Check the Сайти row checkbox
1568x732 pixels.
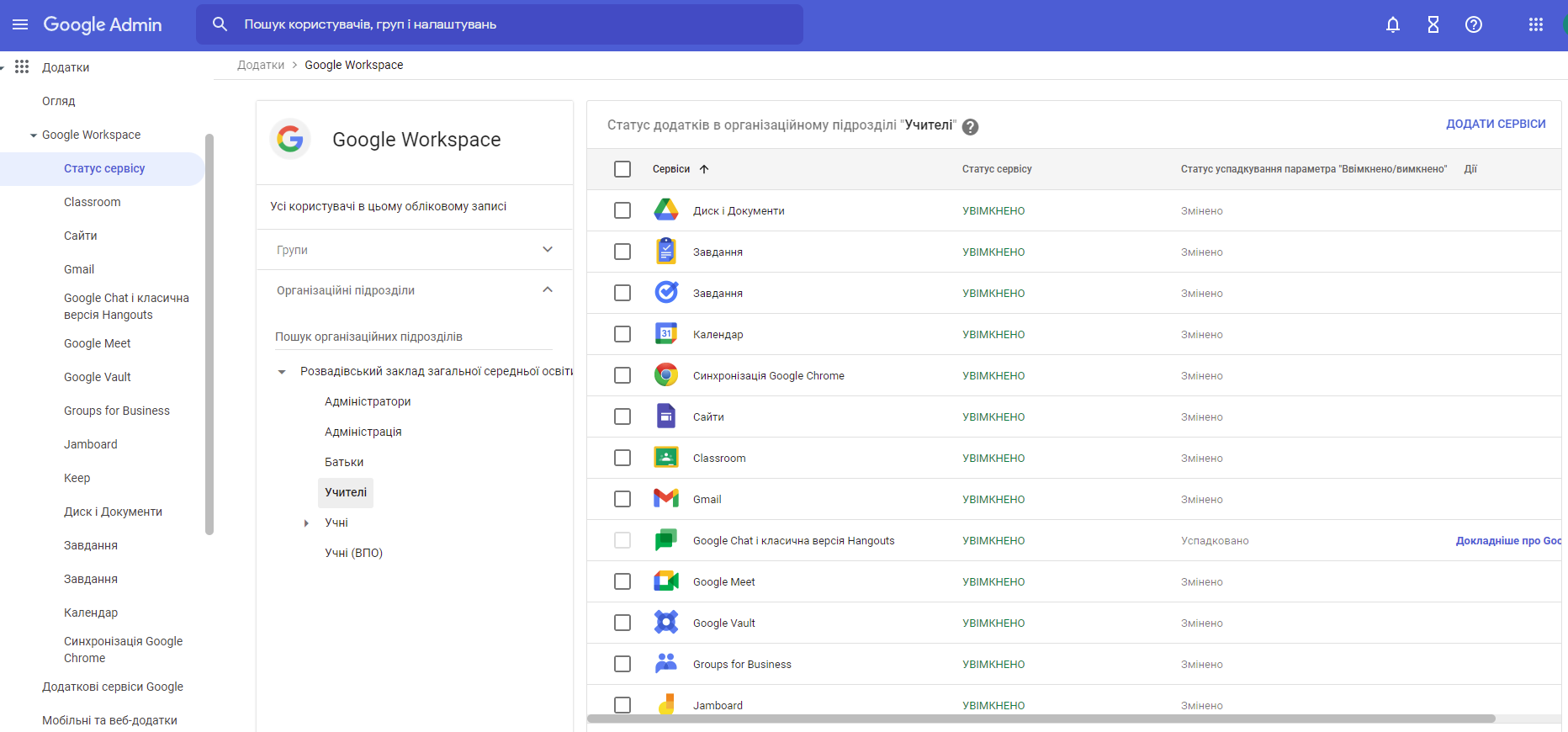coord(622,416)
